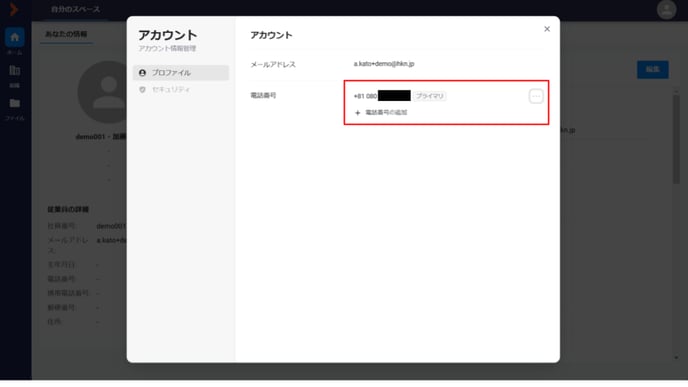Click the email address a.kato+demo@ihkn.jp

coord(384,64)
